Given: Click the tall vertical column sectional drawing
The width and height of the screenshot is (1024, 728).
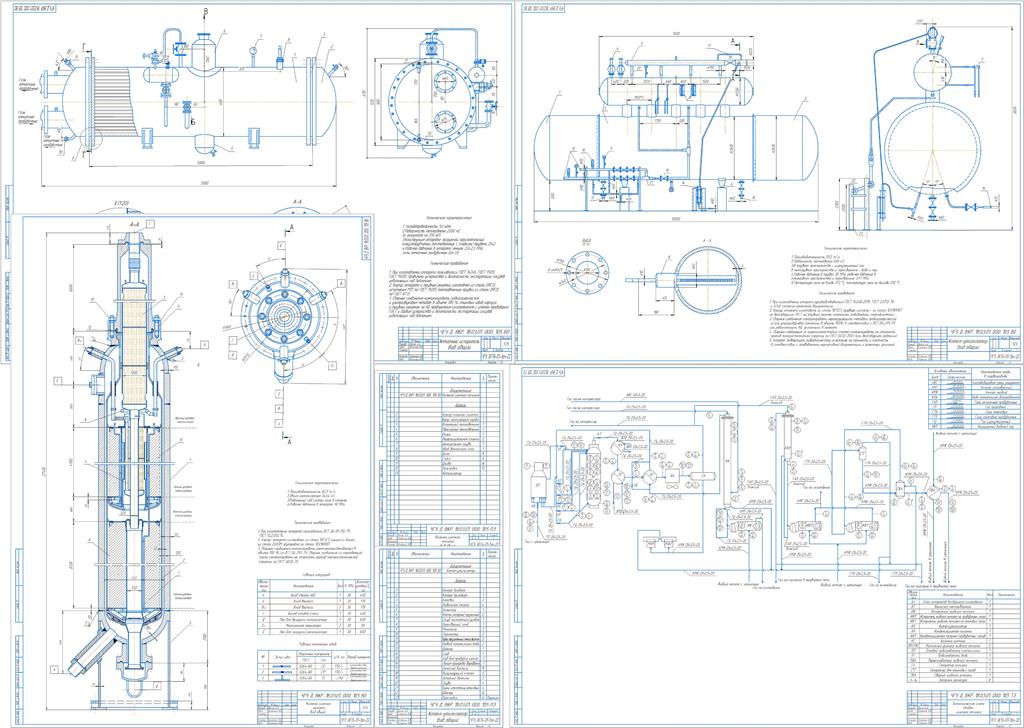Looking at the screenshot, I should click(x=126, y=470).
